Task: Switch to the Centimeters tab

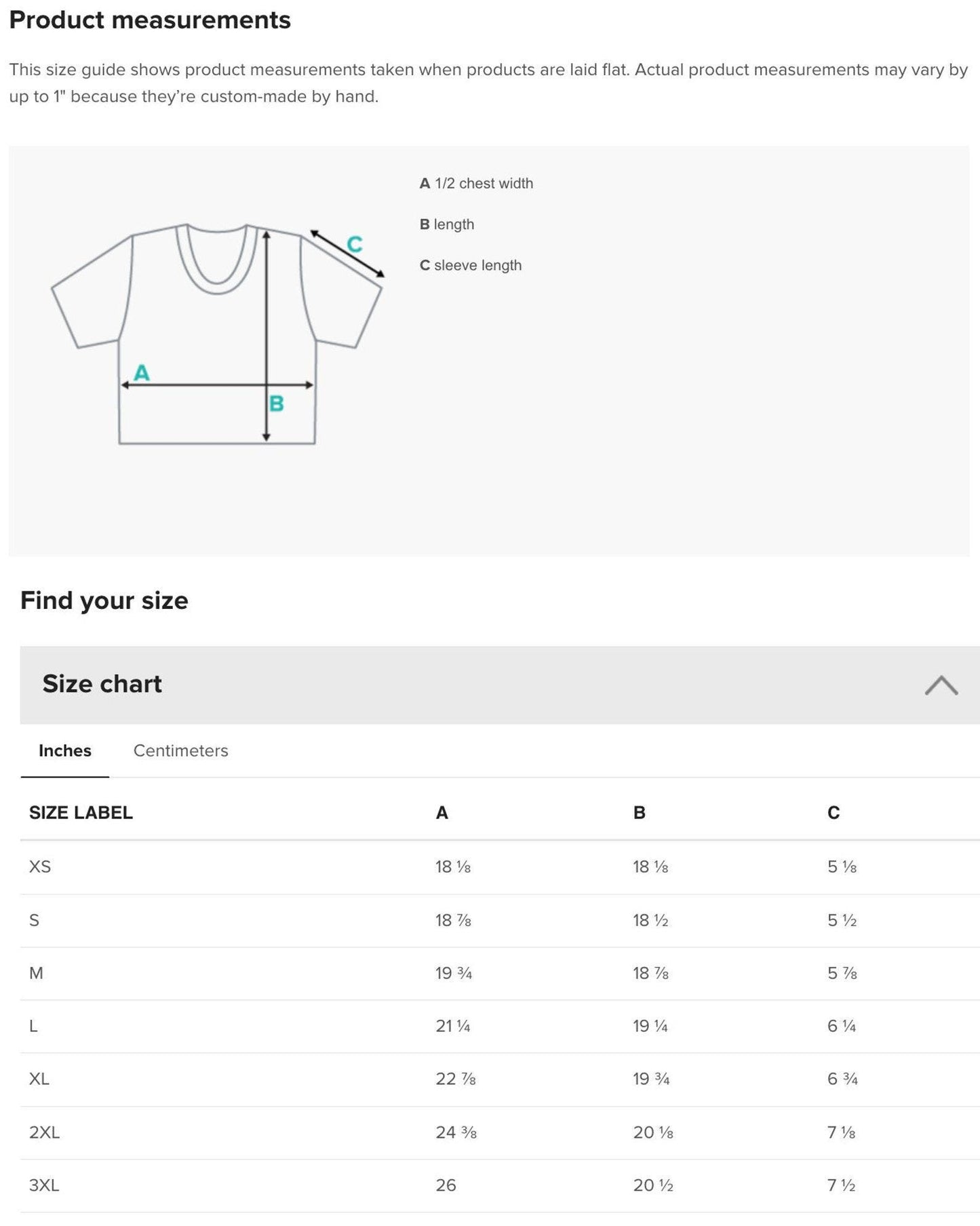Action: click(x=180, y=751)
